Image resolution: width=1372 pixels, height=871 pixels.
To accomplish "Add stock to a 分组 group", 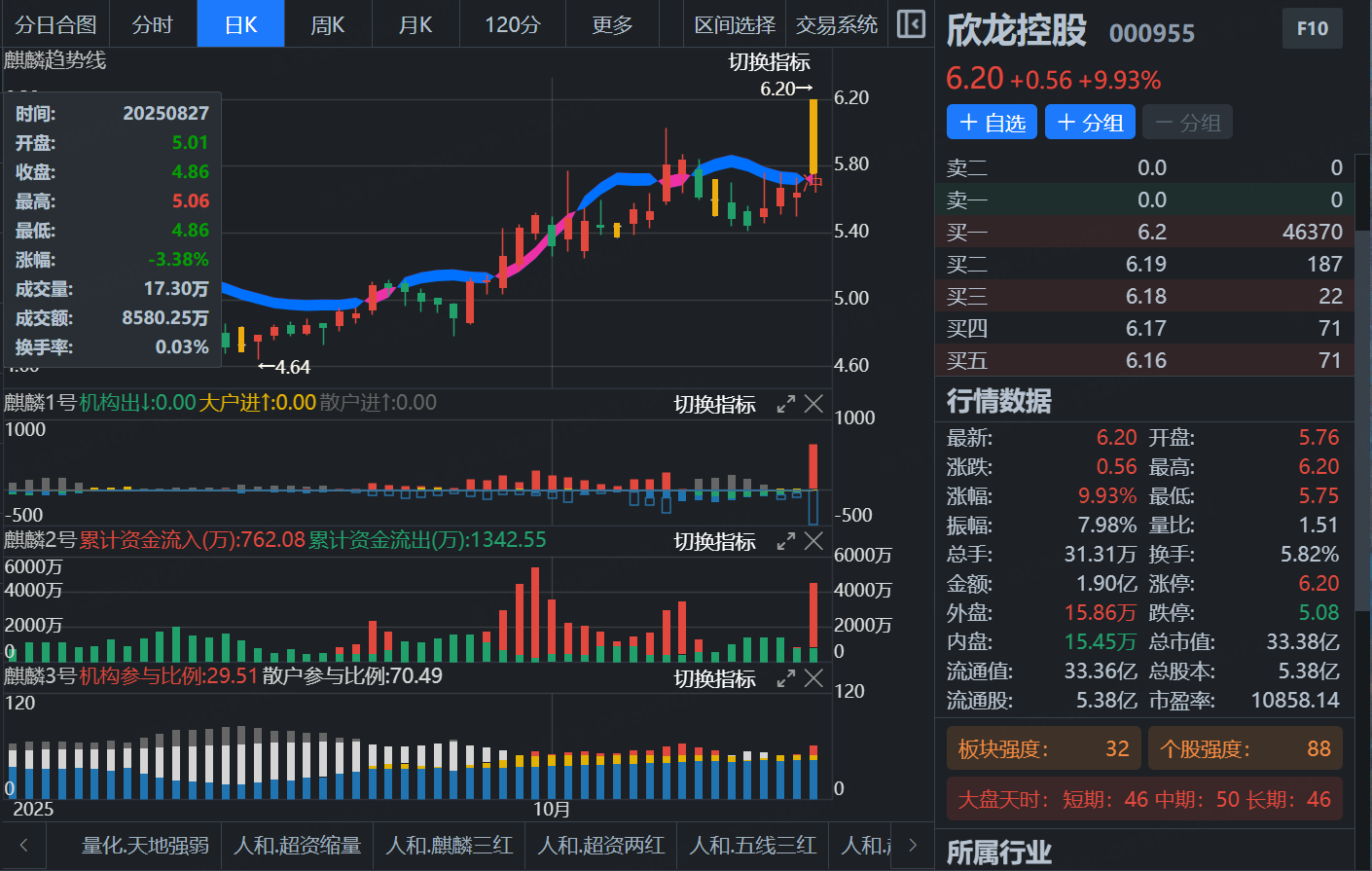I will [x=1090, y=123].
